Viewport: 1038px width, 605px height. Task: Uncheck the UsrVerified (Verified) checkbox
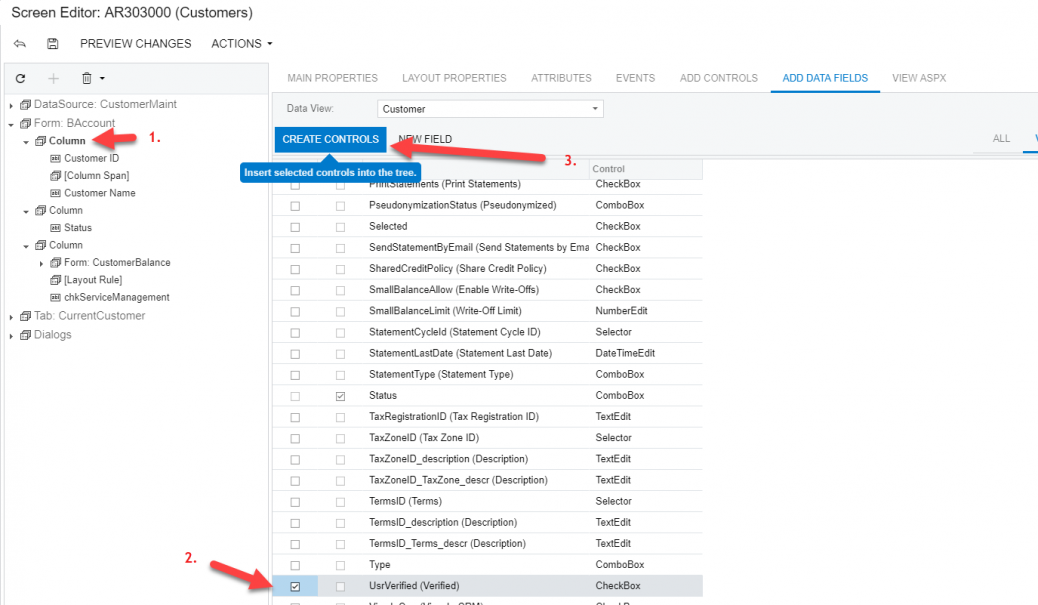tap(295, 585)
